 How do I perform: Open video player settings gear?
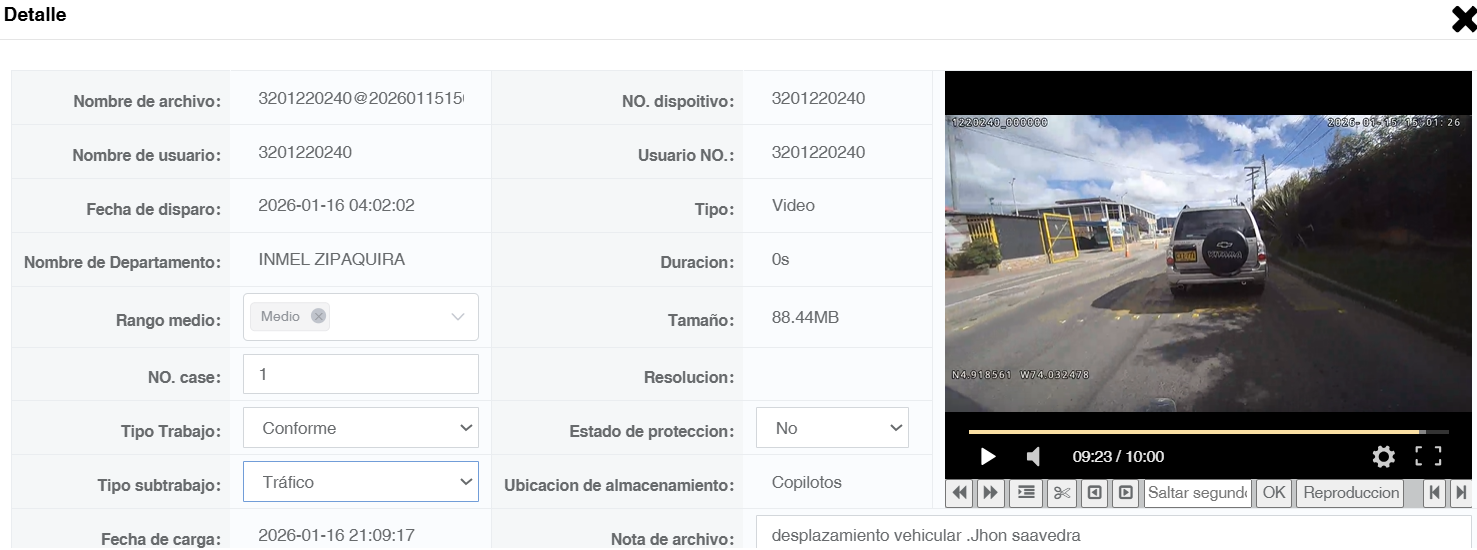(x=1384, y=457)
